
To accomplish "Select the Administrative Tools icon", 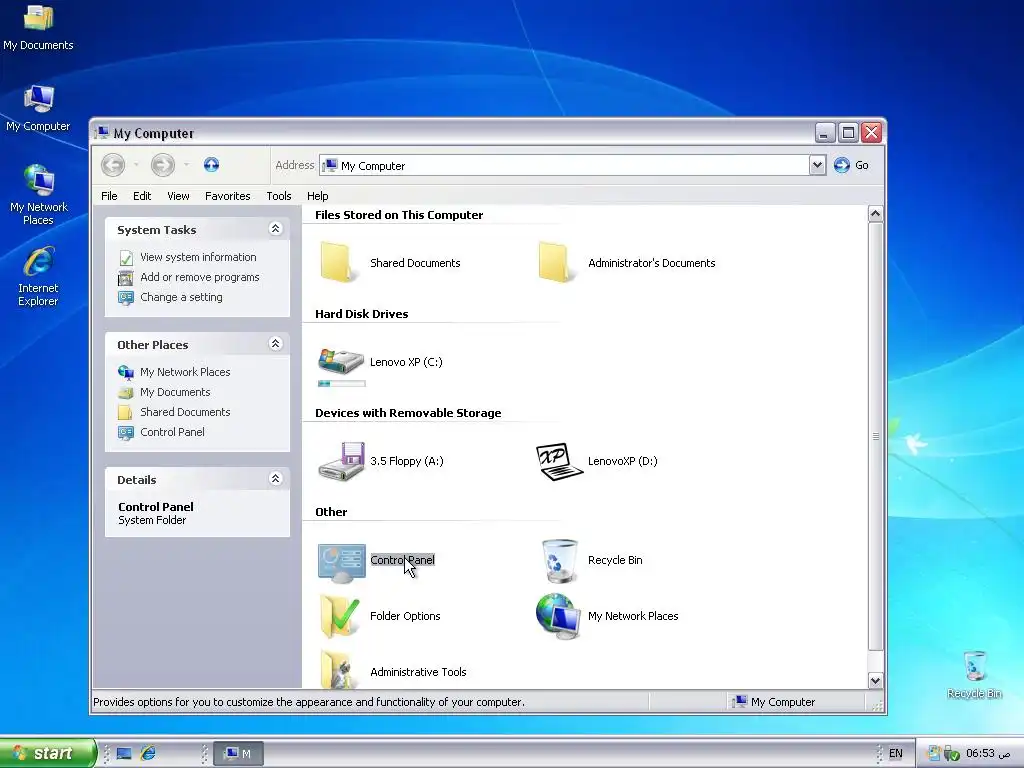I will point(340,670).
